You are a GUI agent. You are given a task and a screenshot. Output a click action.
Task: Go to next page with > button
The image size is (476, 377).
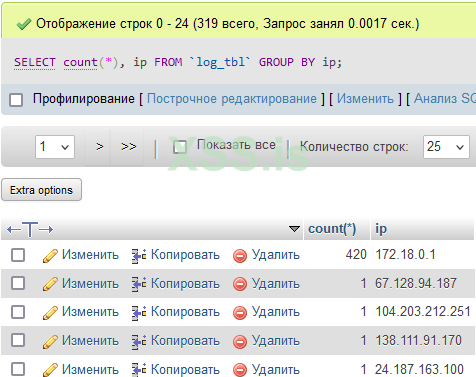[x=99, y=146]
